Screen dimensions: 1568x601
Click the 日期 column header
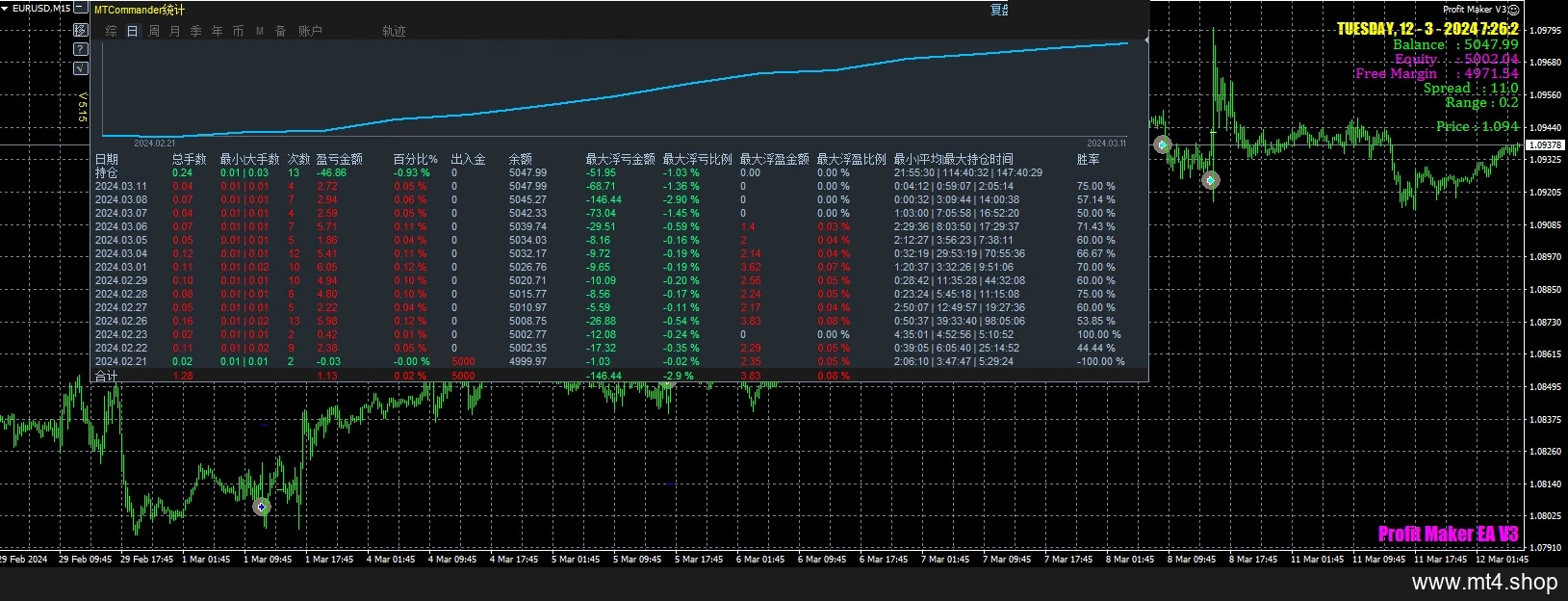click(107, 159)
